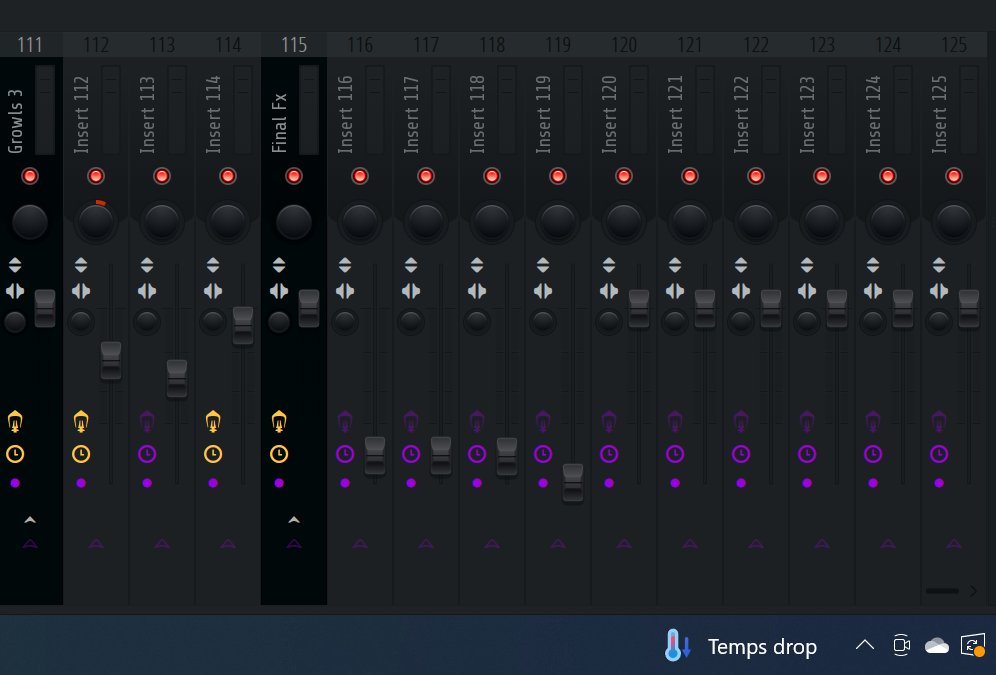Screen dimensions: 996x675
Task: Expand hidden icons with the system tray chevron
Action: click(x=865, y=645)
